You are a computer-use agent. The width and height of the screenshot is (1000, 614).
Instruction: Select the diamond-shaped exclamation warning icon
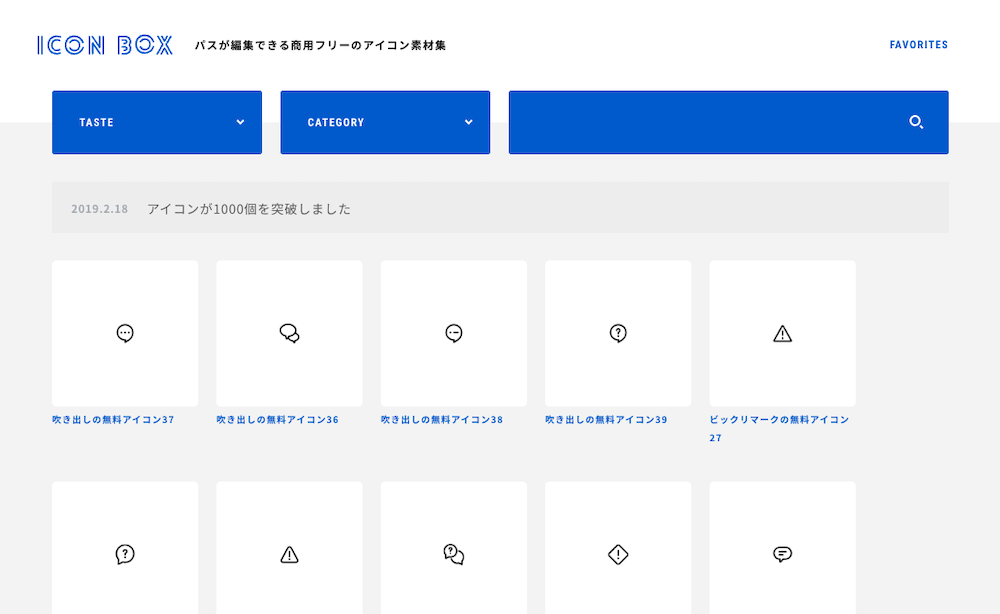[618, 554]
